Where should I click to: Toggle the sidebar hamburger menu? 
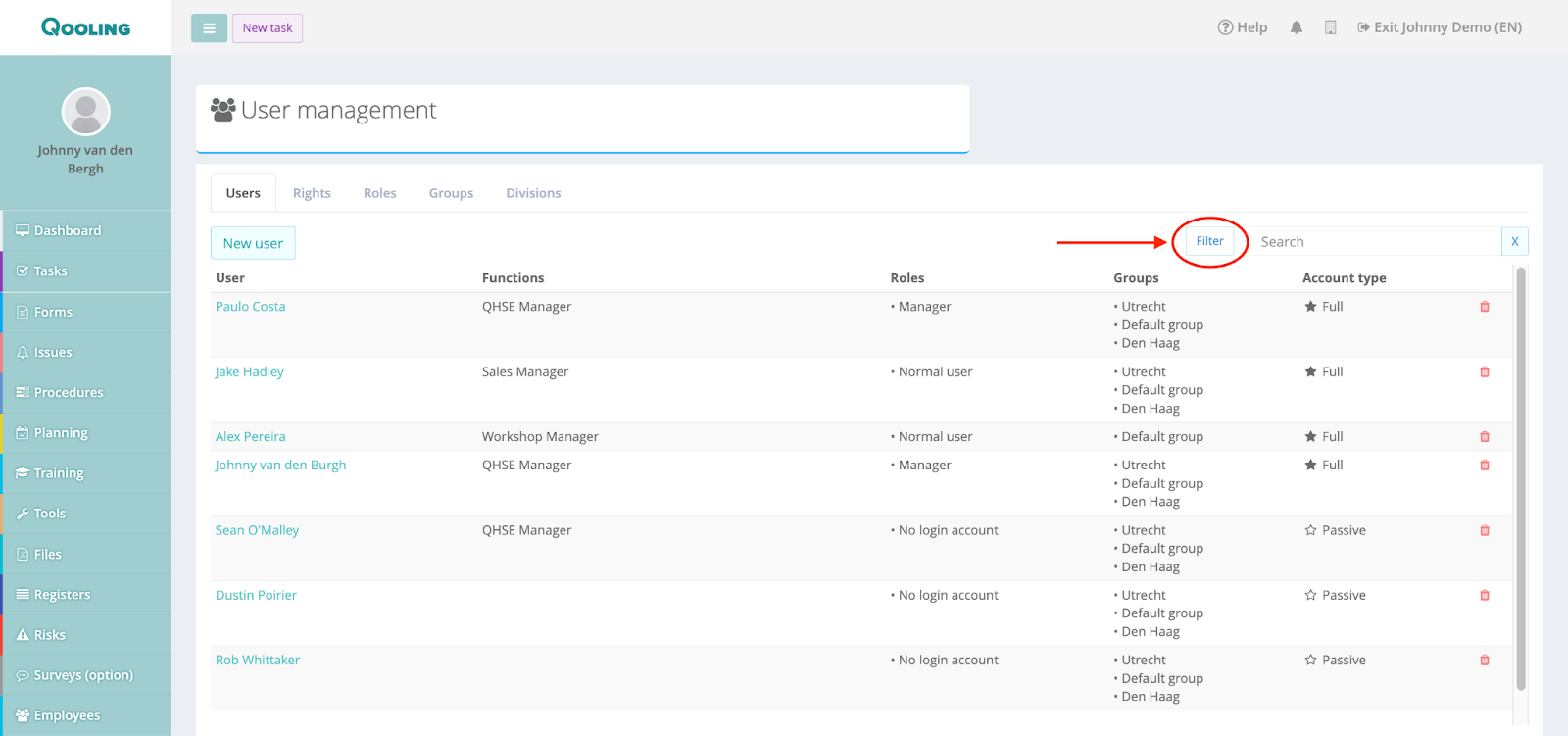209,28
